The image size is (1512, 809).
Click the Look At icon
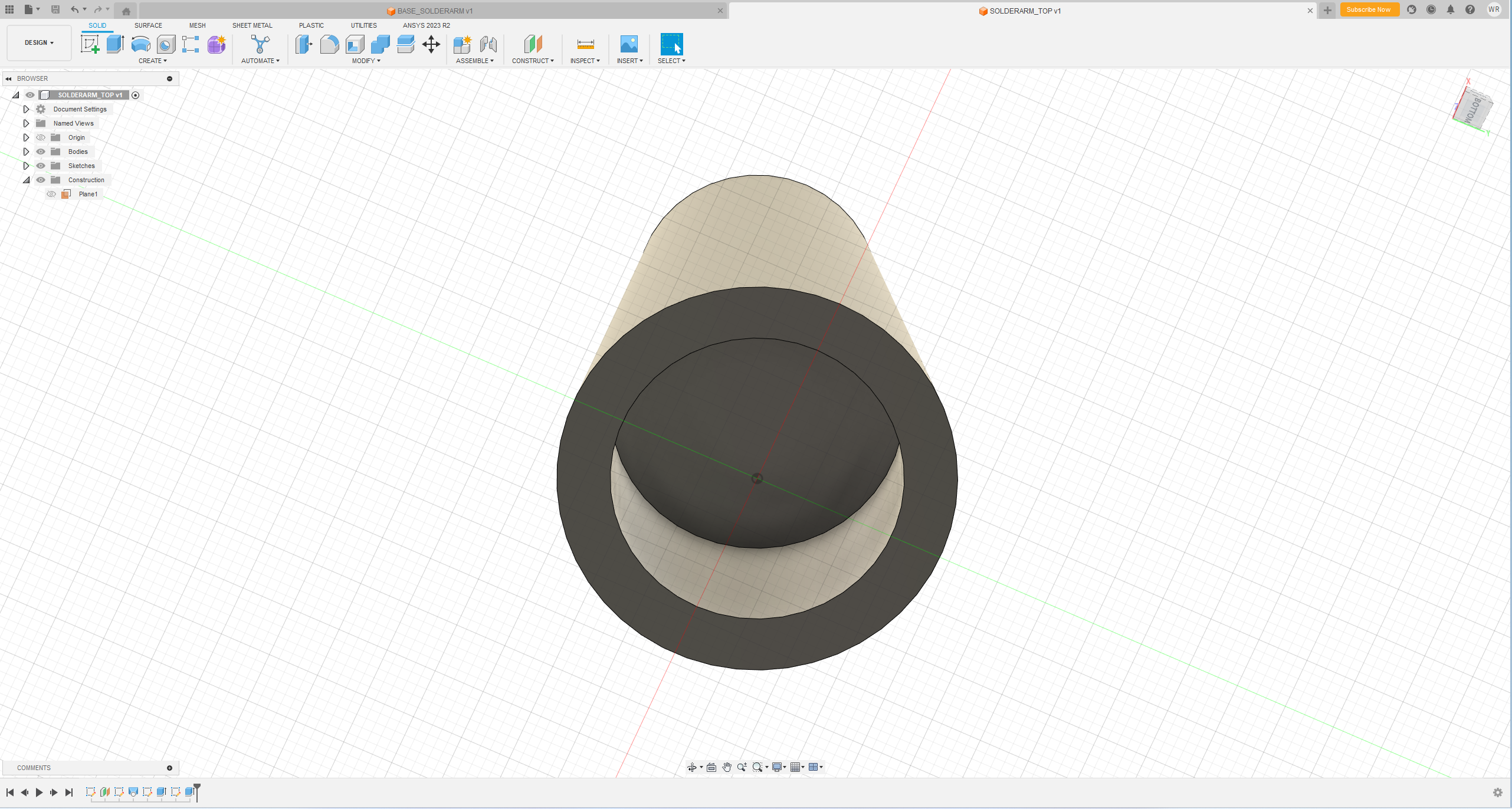click(x=711, y=767)
